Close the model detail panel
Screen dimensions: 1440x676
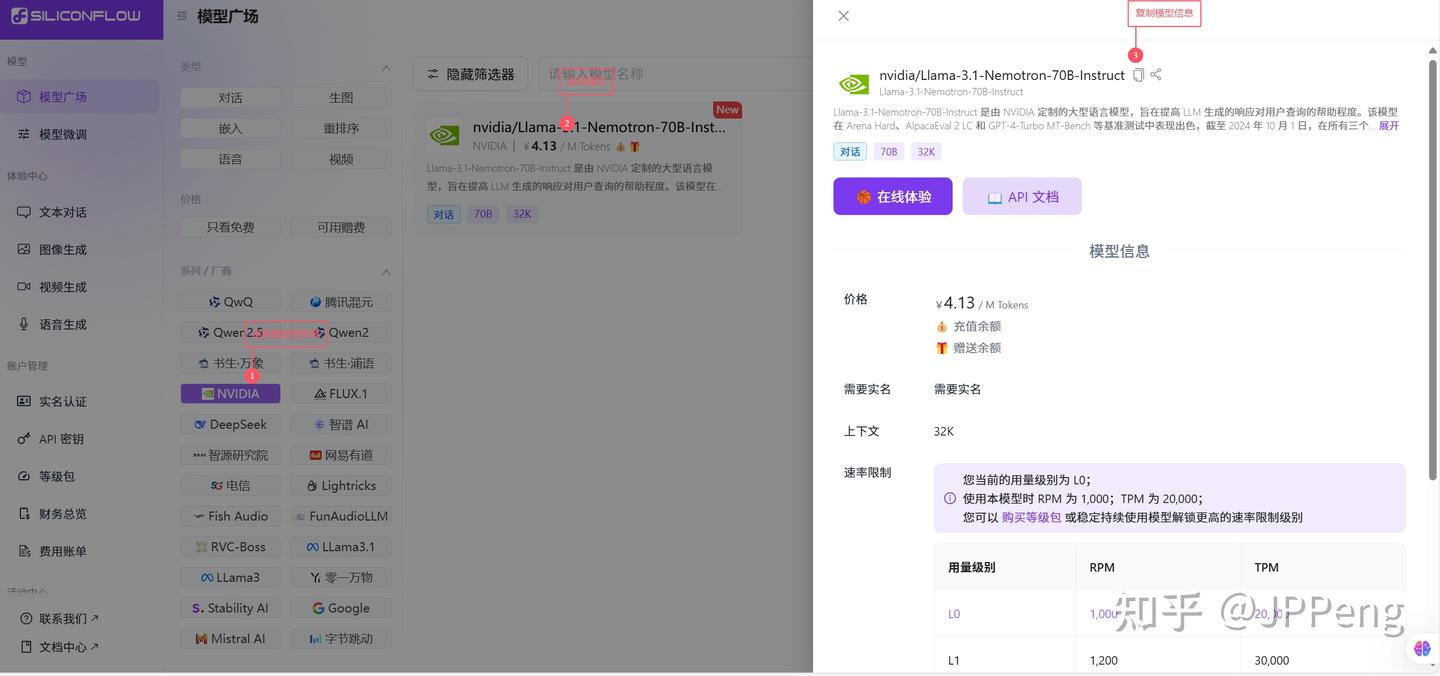(x=843, y=16)
